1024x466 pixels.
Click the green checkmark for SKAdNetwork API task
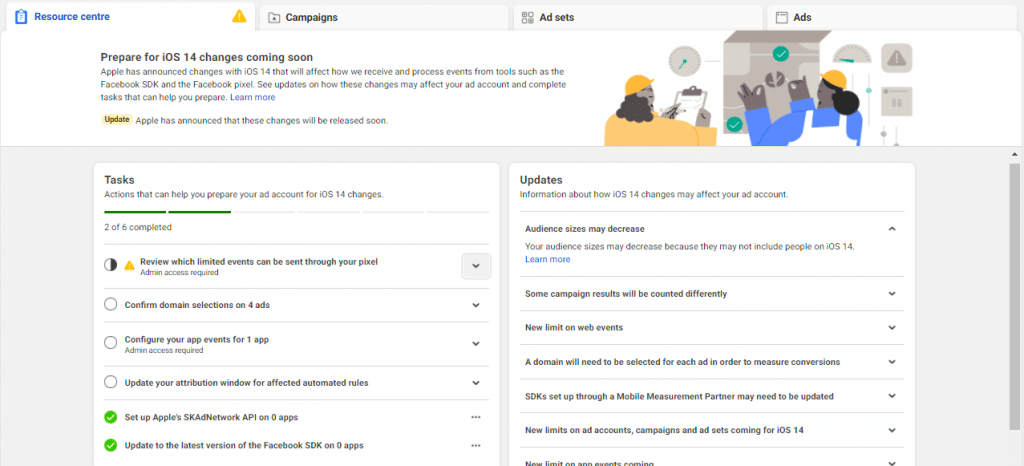111,417
